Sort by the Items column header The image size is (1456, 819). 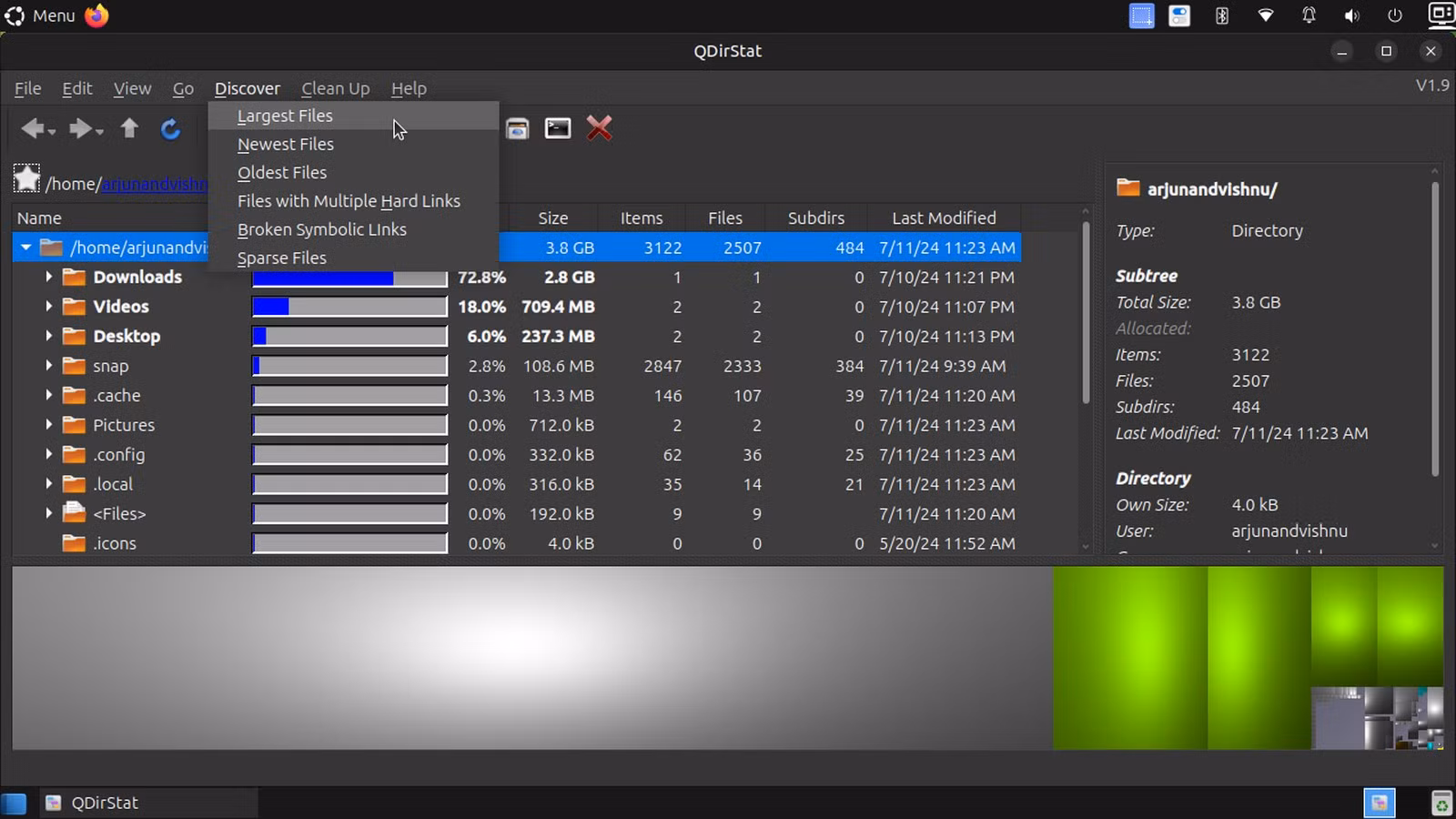642,218
